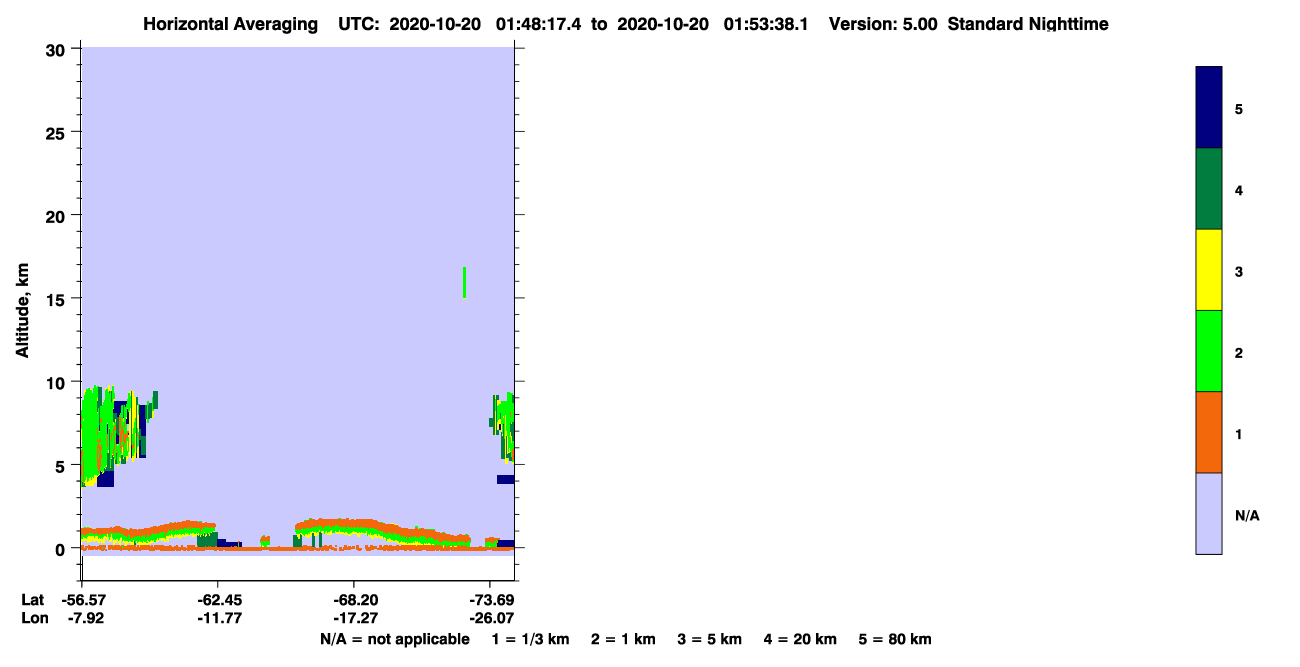Click the end time '01:53:38.1'
This screenshot has height=667, width=1300.
(x=765, y=24)
